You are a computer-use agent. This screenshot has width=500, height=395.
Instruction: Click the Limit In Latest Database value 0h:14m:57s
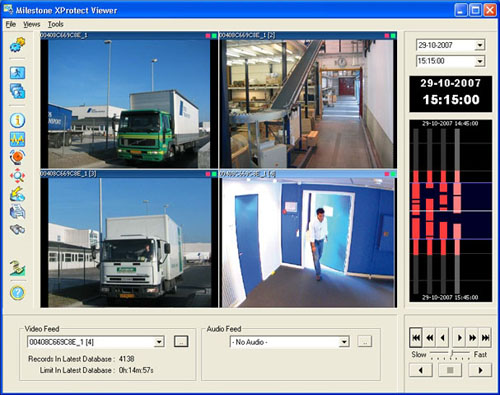click(136, 370)
